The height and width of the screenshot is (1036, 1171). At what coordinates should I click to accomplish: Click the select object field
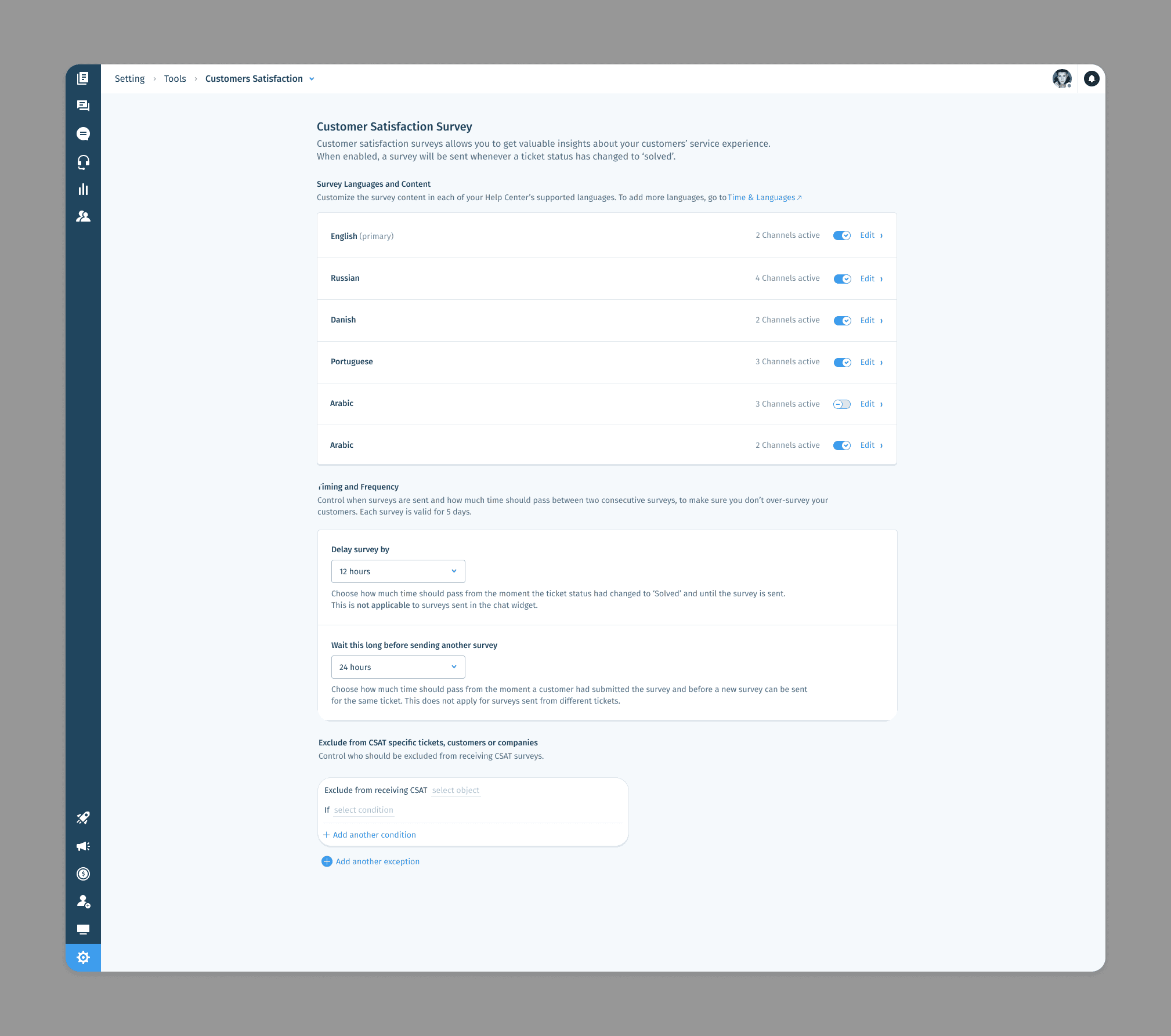(456, 791)
